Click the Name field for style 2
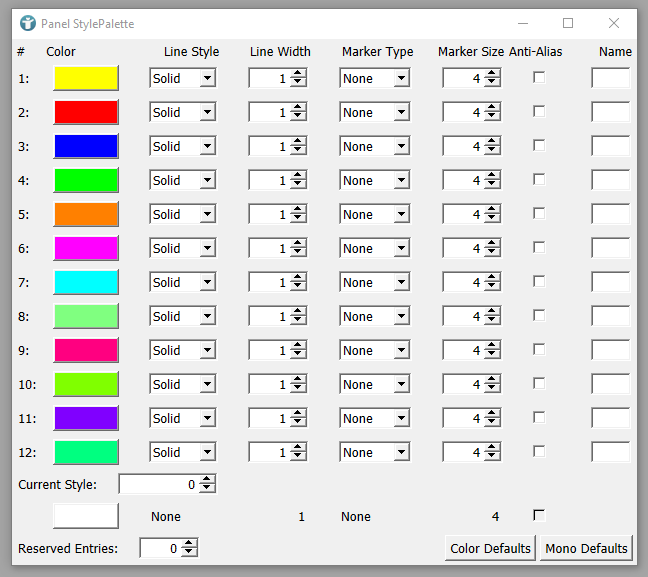The image size is (648, 577). tap(610, 112)
